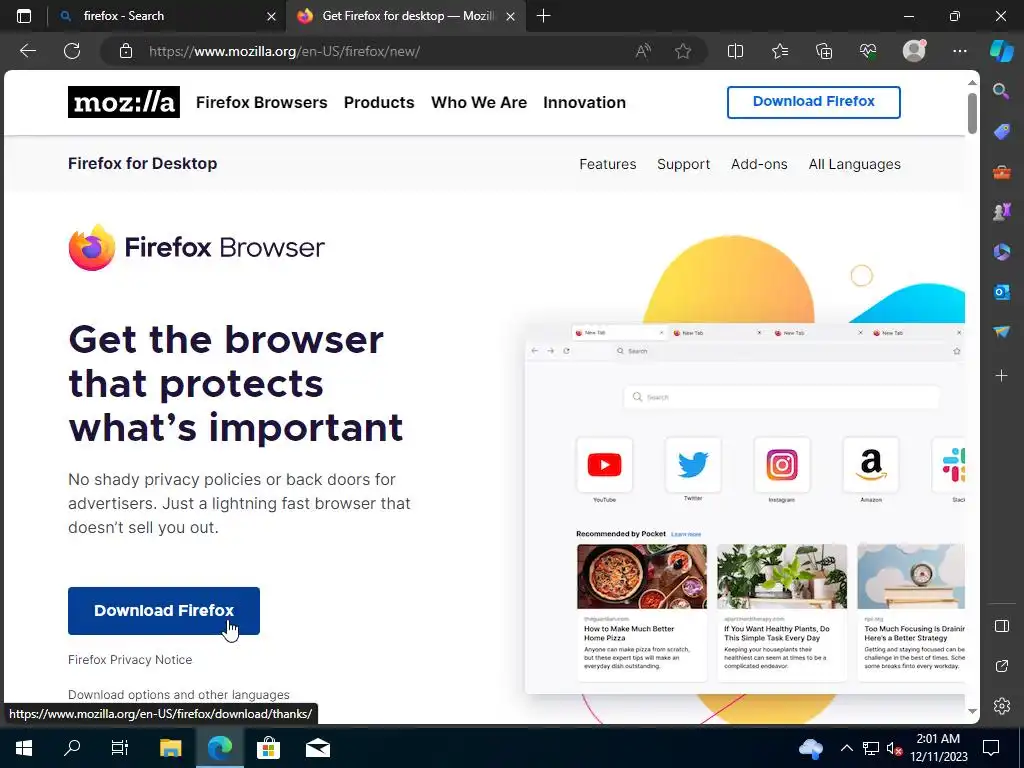
Task: Open the Split screen icon
Action: point(735,51)
